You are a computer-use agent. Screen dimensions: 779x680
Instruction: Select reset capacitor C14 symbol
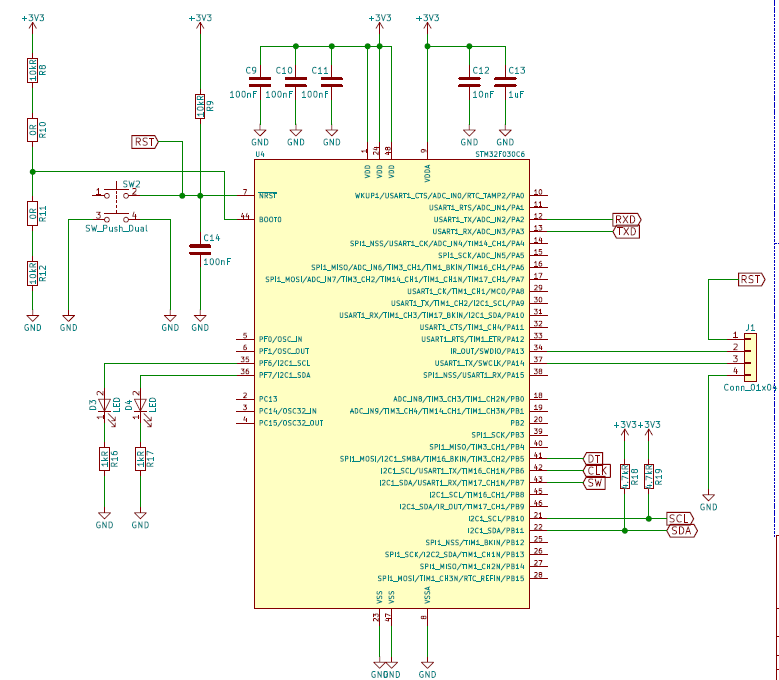[200, 249]
